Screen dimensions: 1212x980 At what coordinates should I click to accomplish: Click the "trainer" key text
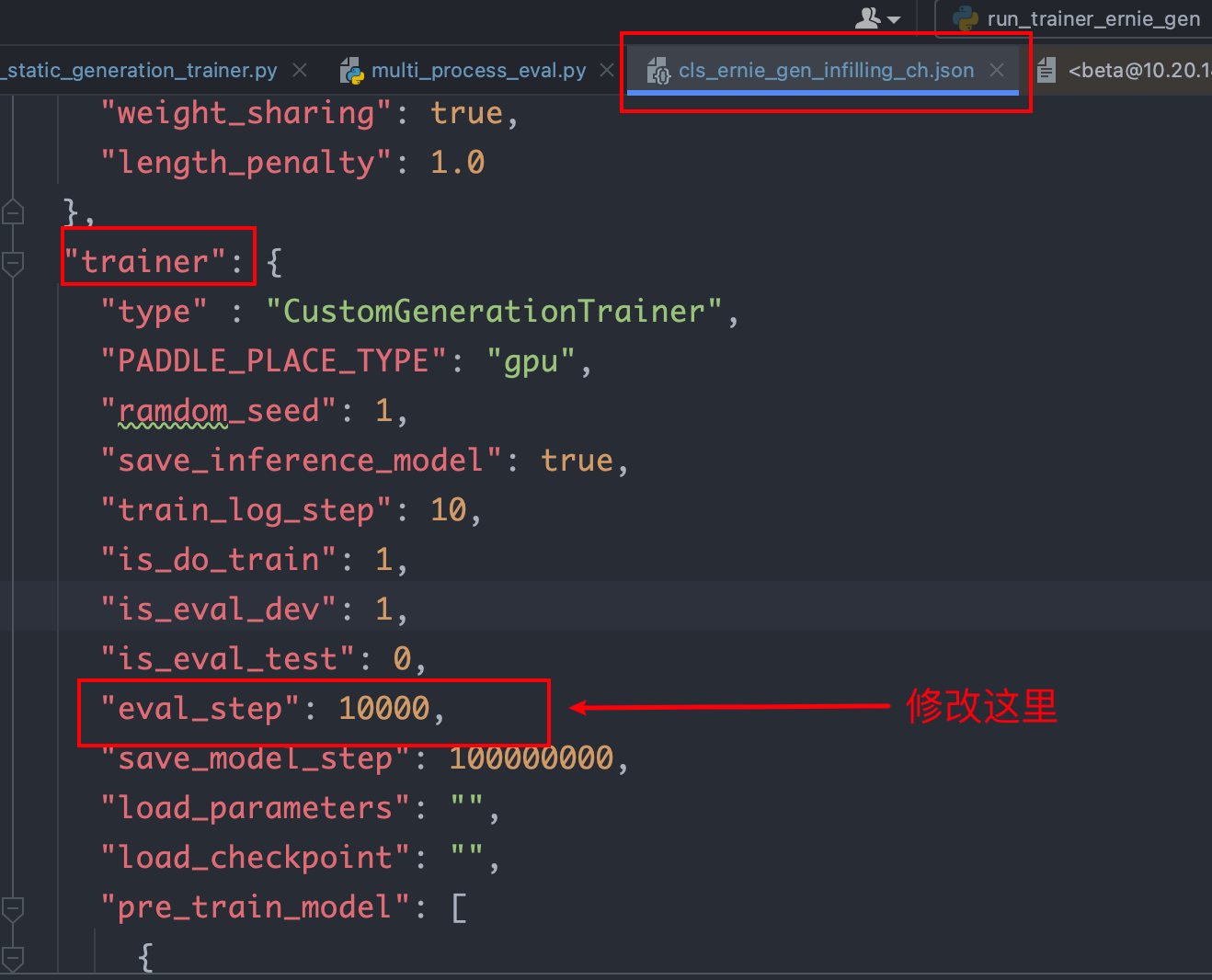click(x=145, y=262)
